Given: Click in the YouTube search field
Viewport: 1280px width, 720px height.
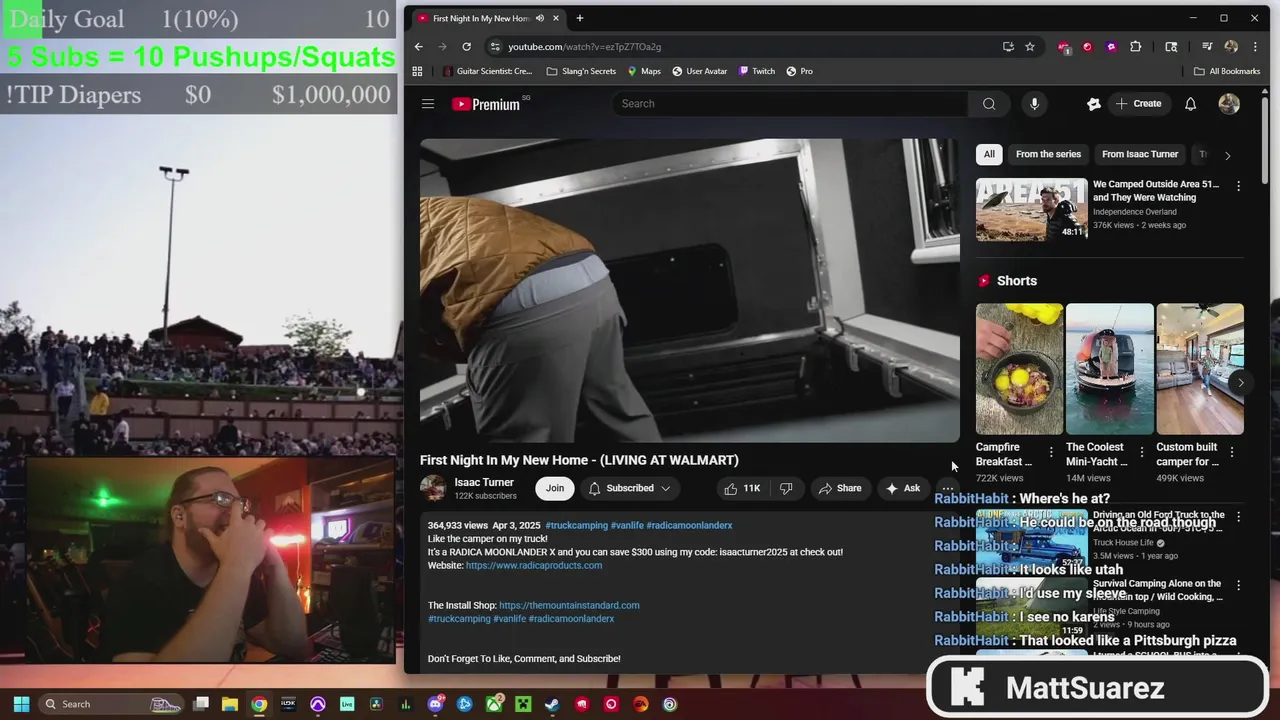Looking at the screenshot, I should [790, 104].
